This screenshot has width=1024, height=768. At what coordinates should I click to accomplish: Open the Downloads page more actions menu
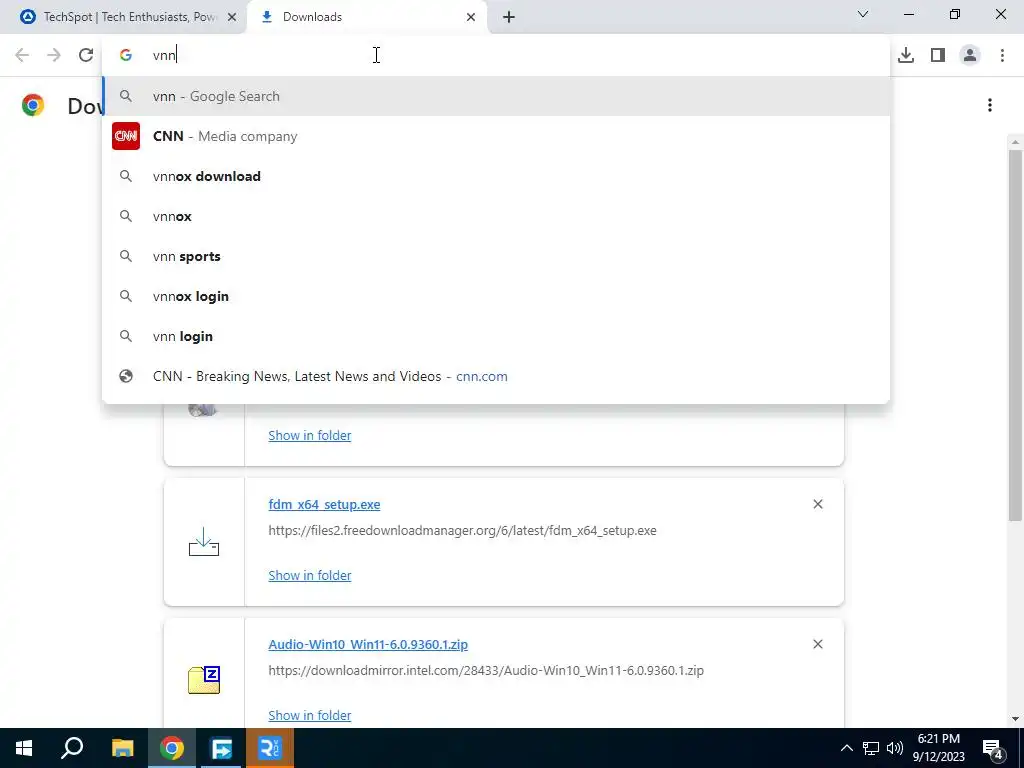(x=990, y=105)
